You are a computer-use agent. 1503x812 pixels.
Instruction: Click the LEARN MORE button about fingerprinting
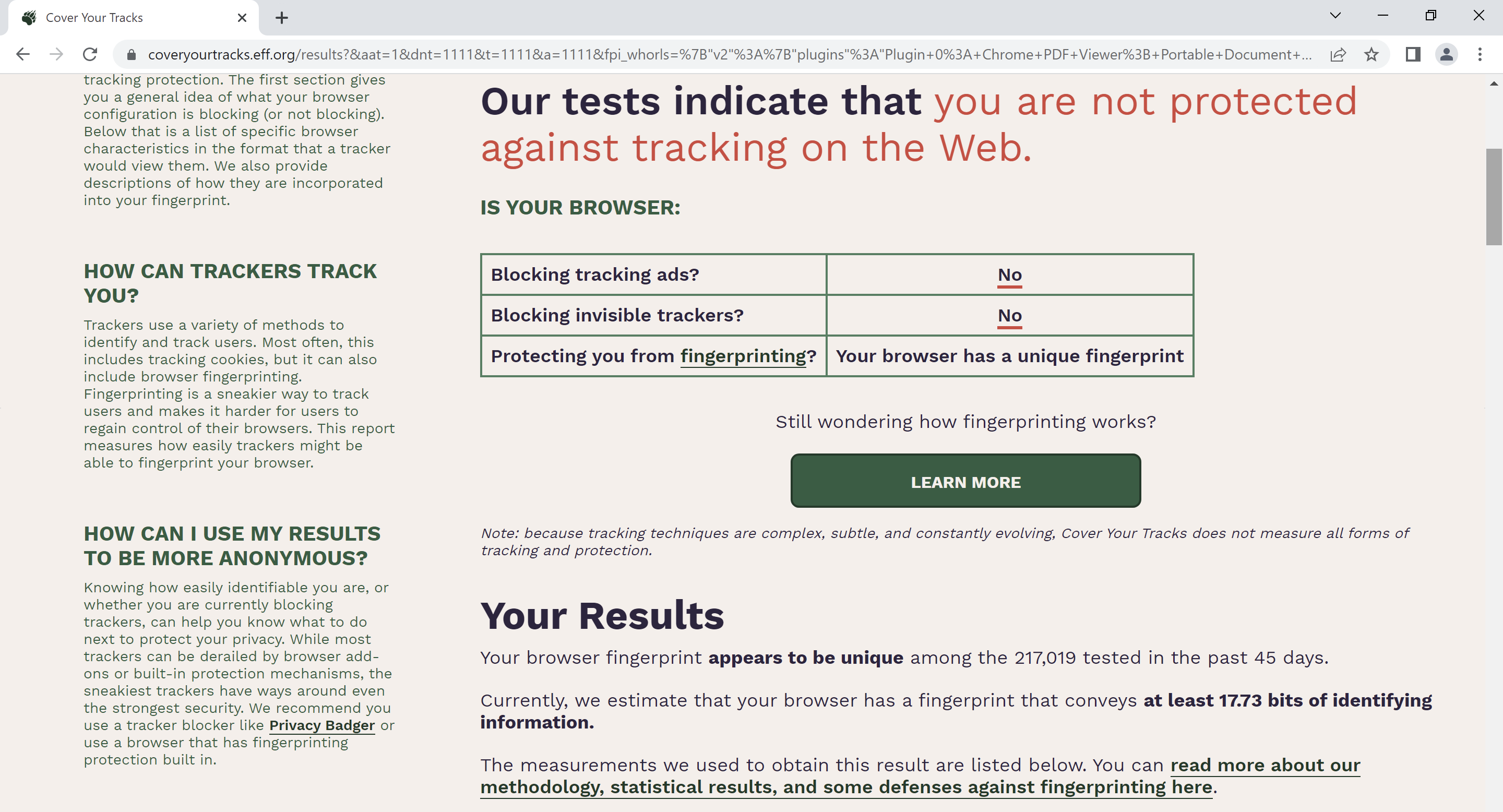click(965, 481)
